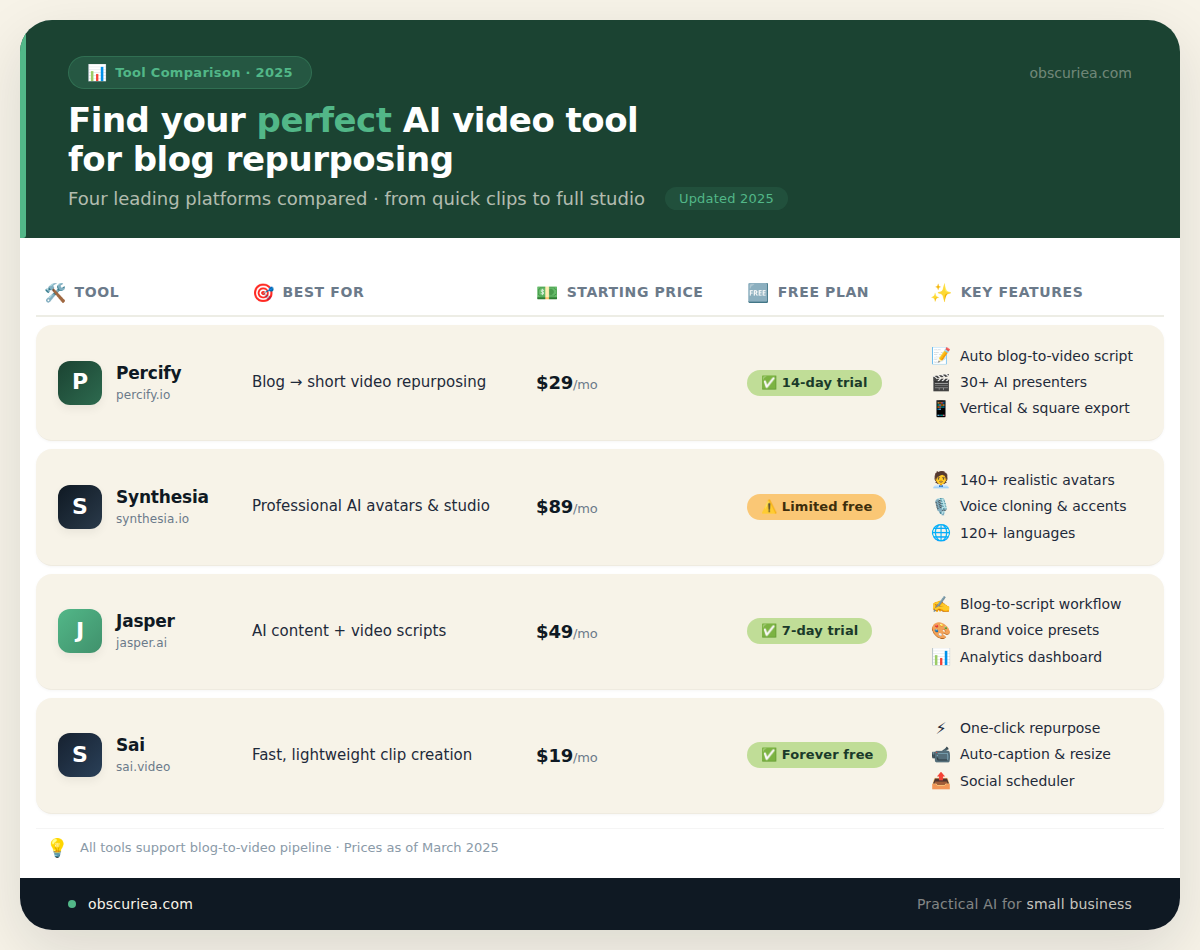Viewport: 1200px width, 950px height.
Task: Click the Percify tool name
Action: [149, 373]
